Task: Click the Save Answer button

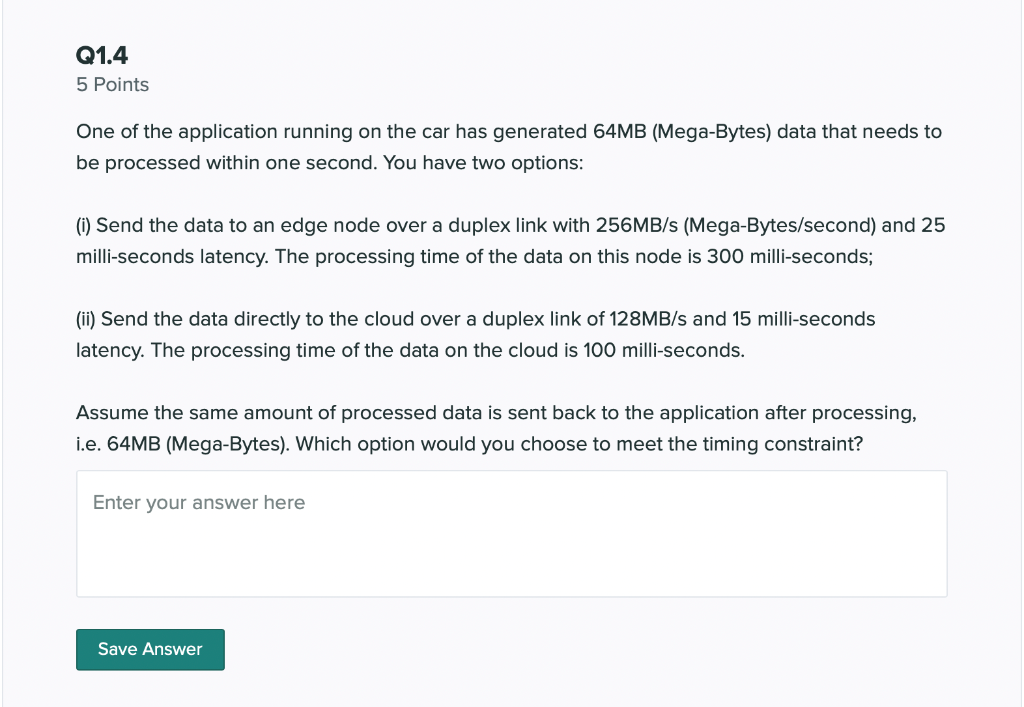Action: [150, 649]
